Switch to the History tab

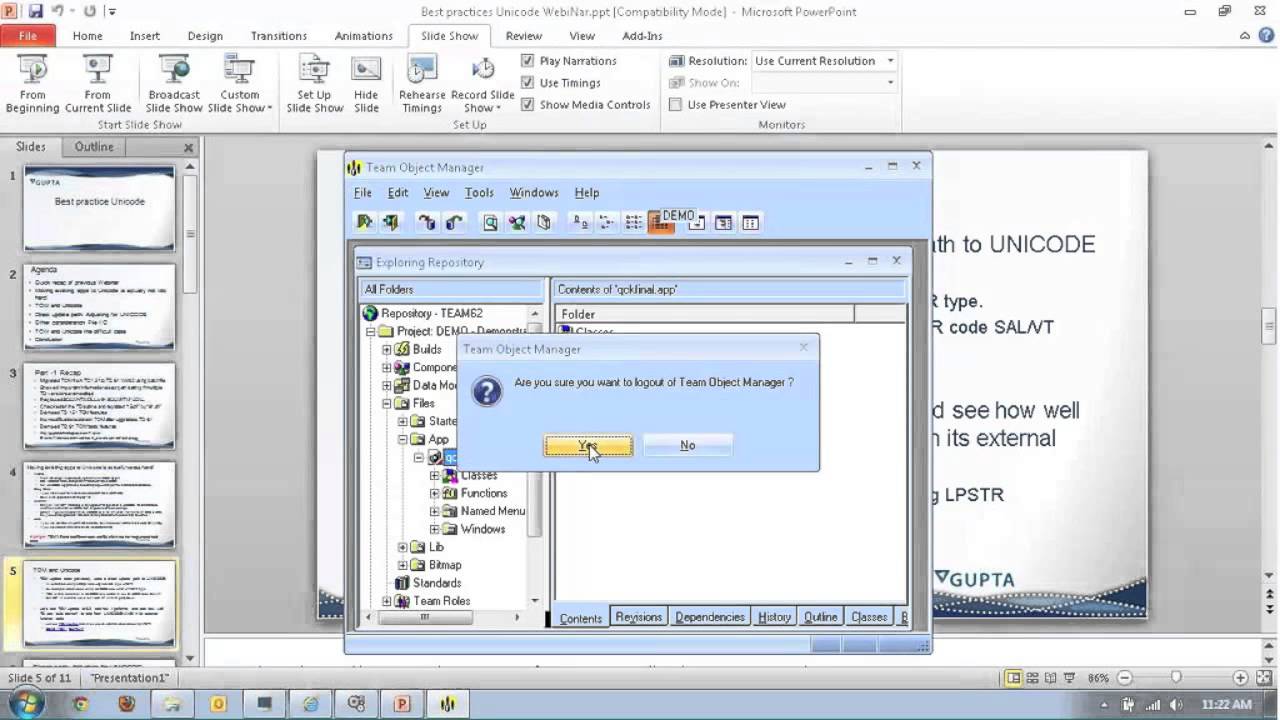tap(774, 617)
